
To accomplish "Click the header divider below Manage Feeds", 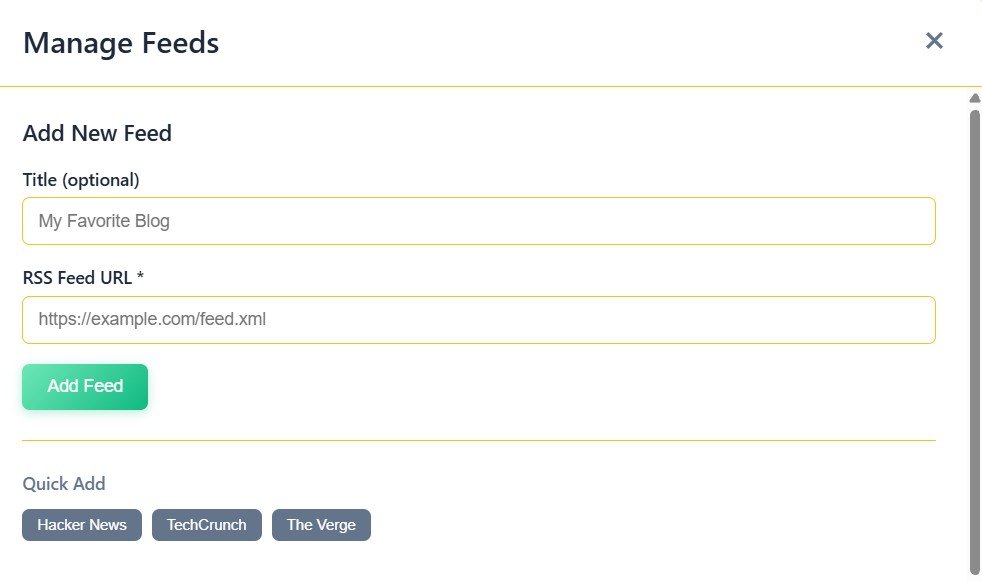I will pos(478,87).
